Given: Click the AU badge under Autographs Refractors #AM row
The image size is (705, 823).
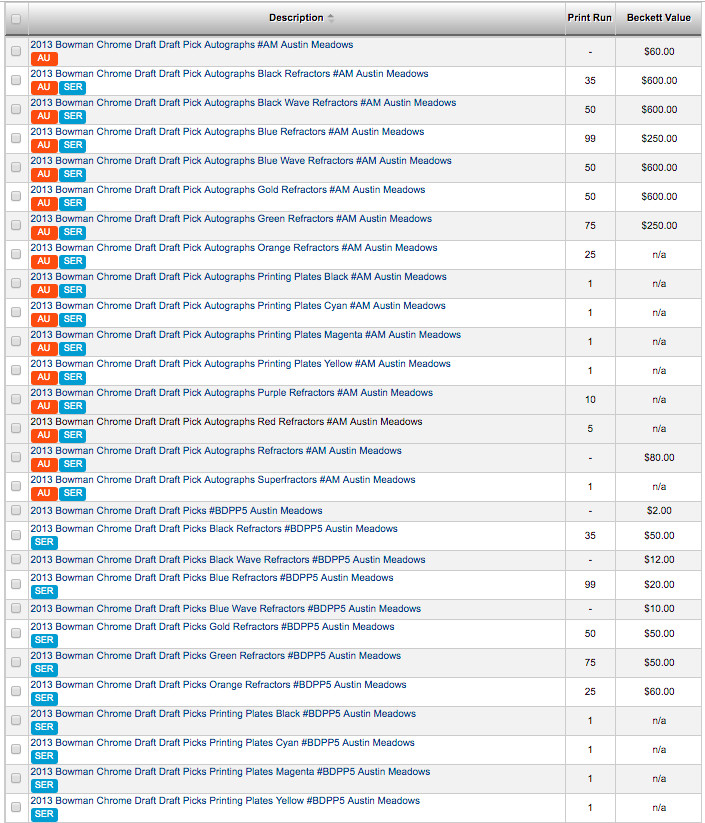Looking at the screenshot, I should [x=44, y=464].
